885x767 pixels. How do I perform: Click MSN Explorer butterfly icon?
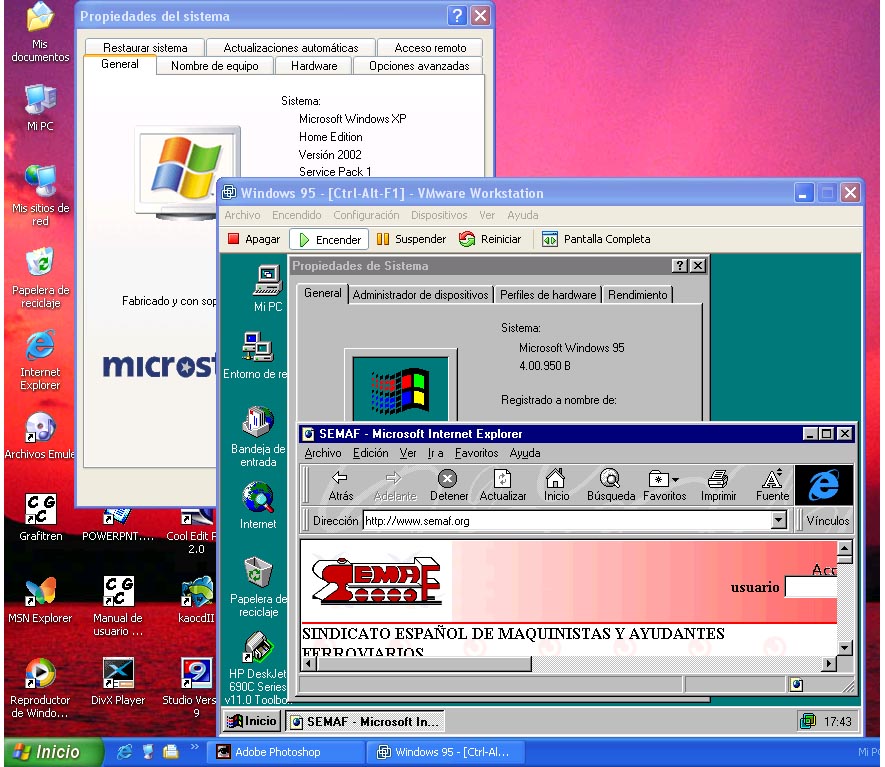(40, 600)
